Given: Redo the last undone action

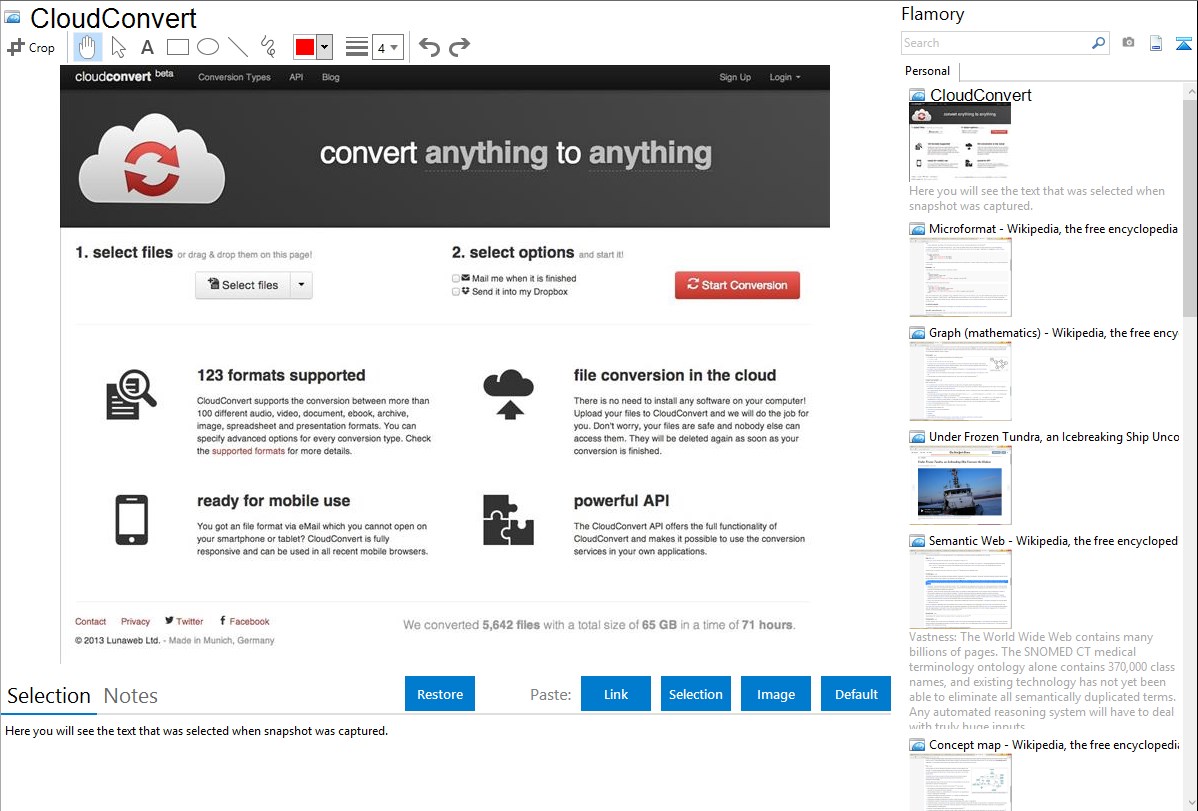Looking at the screenshot, I should pyautogui.click(x=459, y=47).
